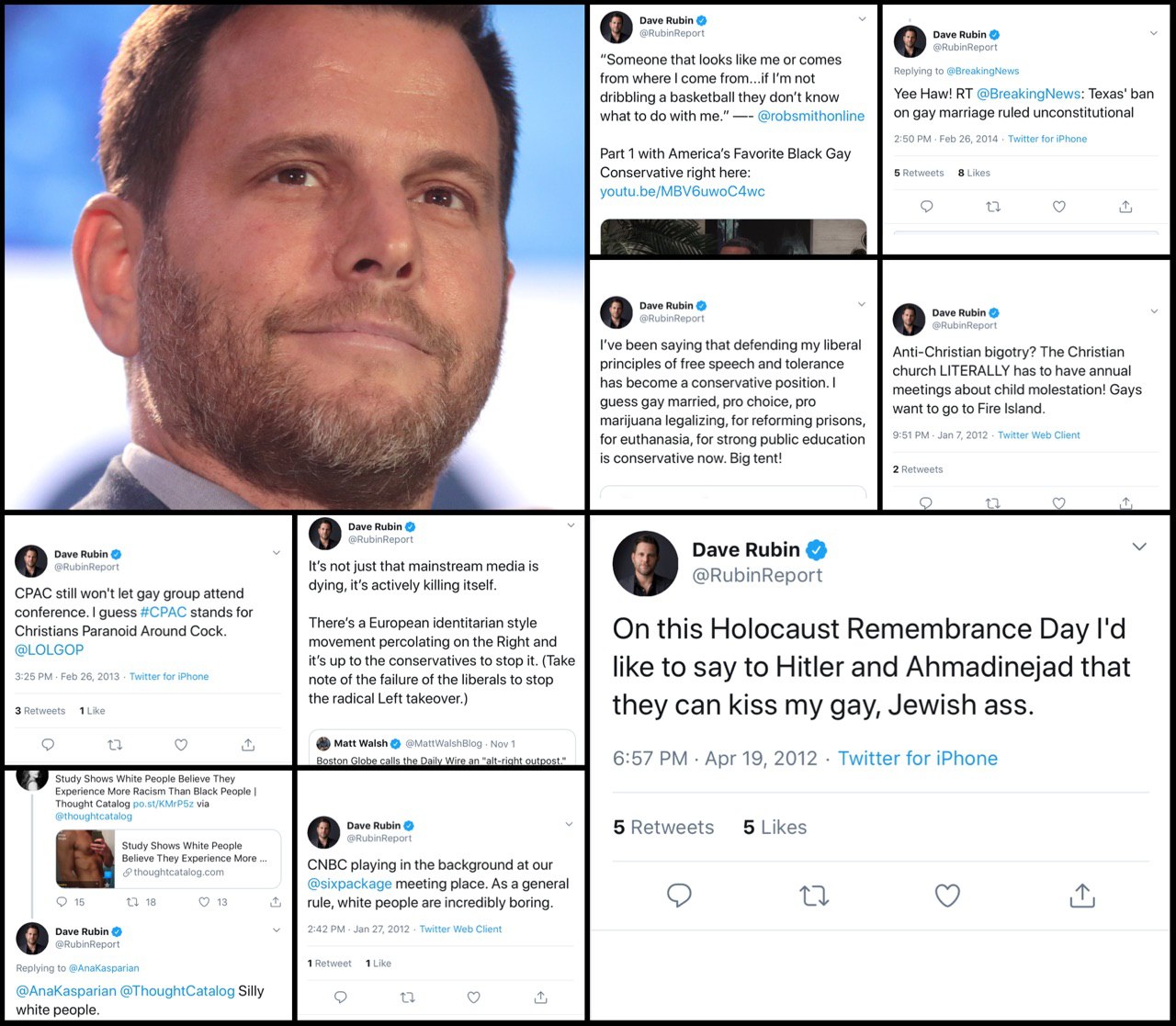The image size is (1176, 1026).
Task: Share the Yee Haw Texas tweet
Action: pos(1125,207)
